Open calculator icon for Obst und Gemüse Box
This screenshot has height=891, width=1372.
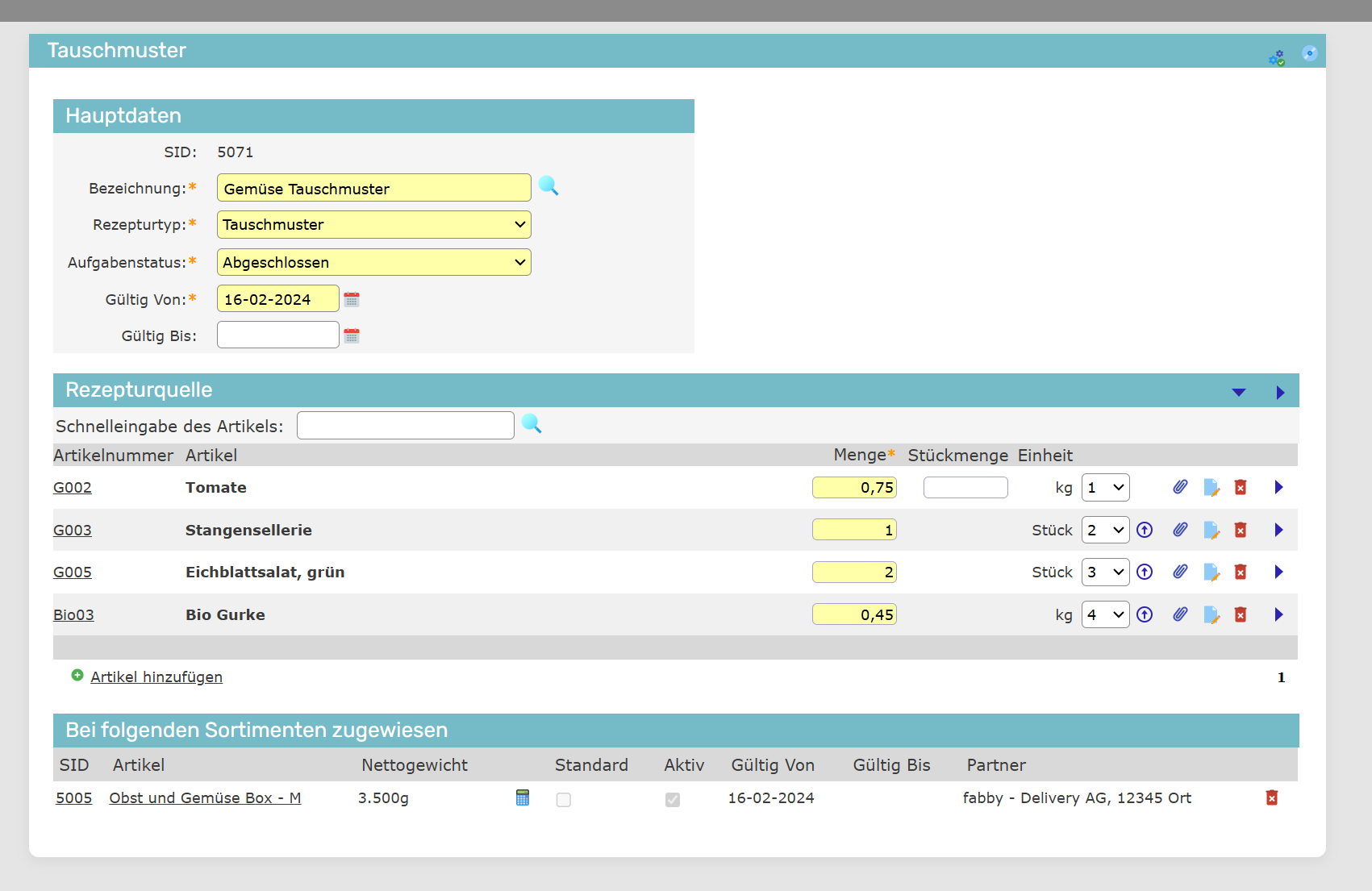click(x=523, y=797)
